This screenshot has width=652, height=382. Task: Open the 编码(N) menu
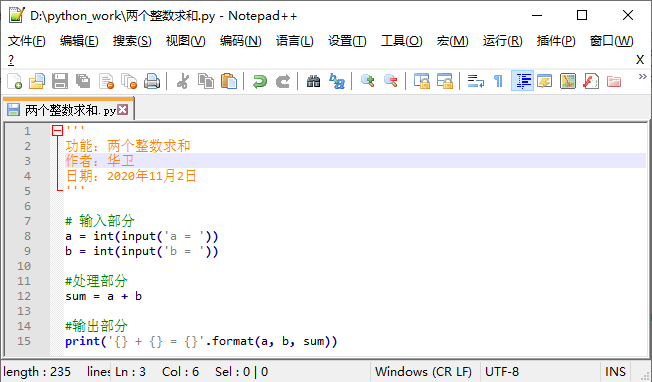pos(241,41)
